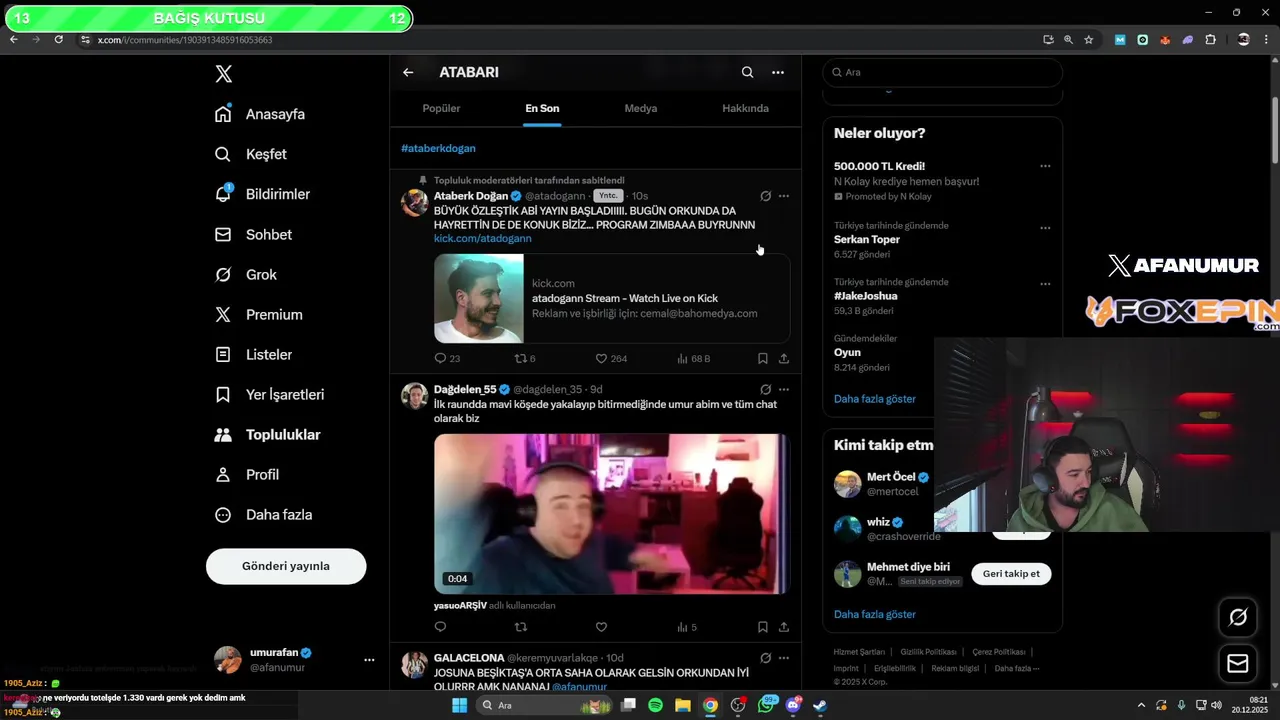Open more menu on Dağdelen_55 post

click(x=784, y=389)
